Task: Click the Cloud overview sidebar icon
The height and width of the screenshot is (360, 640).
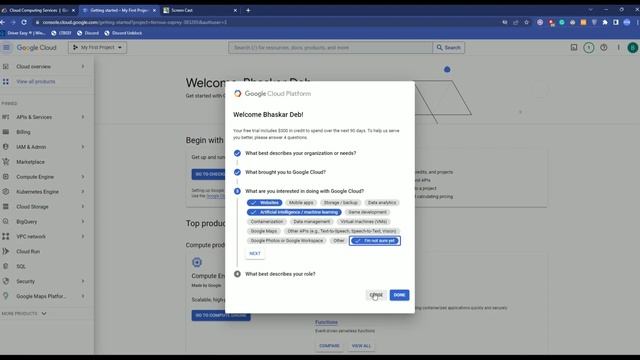Action: click(x=6, y=67)
